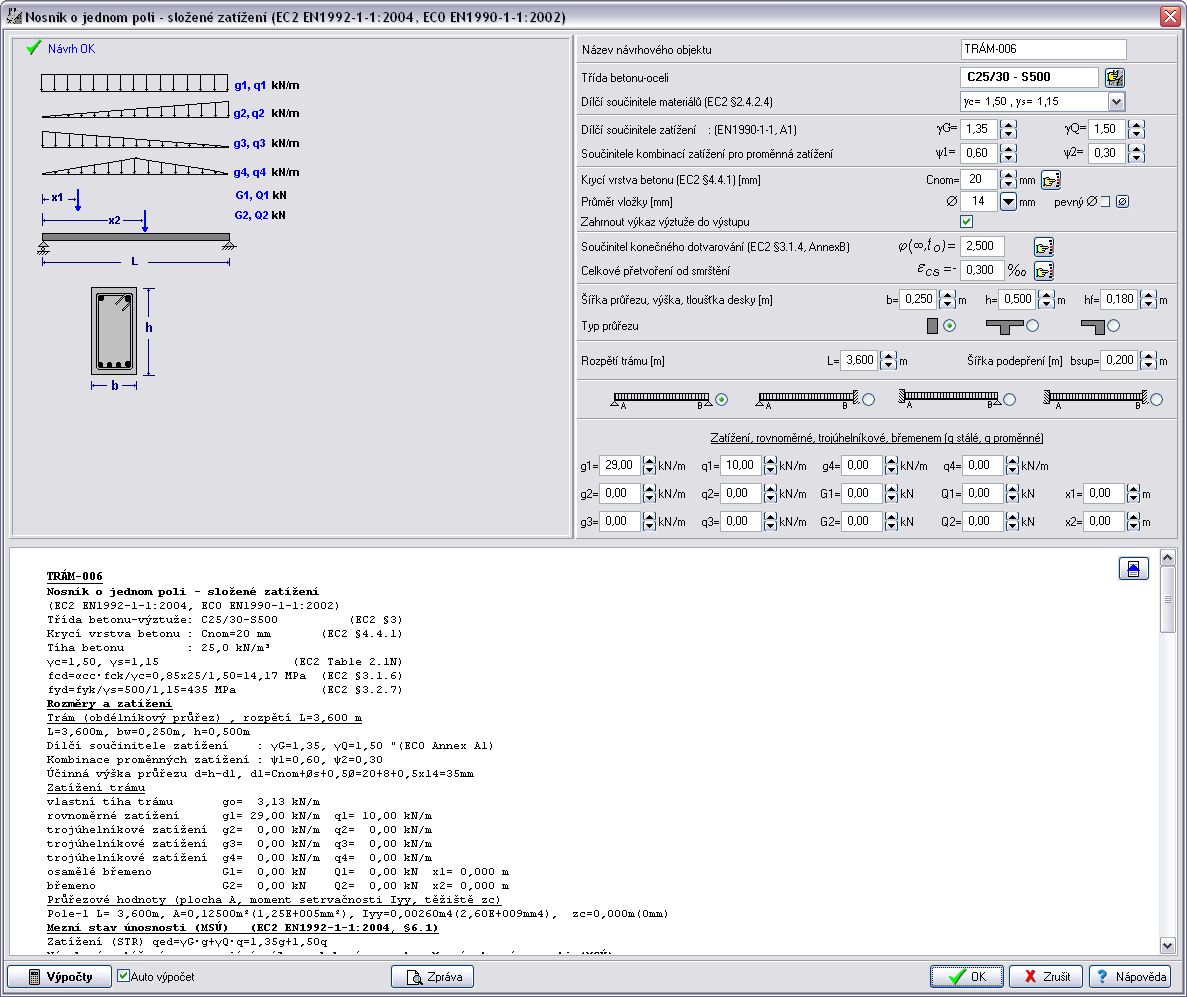The height and width of the screenshot is (997, 1187).
Task: Open shrinkage strain helper icon
Action: click(1044, 270)
